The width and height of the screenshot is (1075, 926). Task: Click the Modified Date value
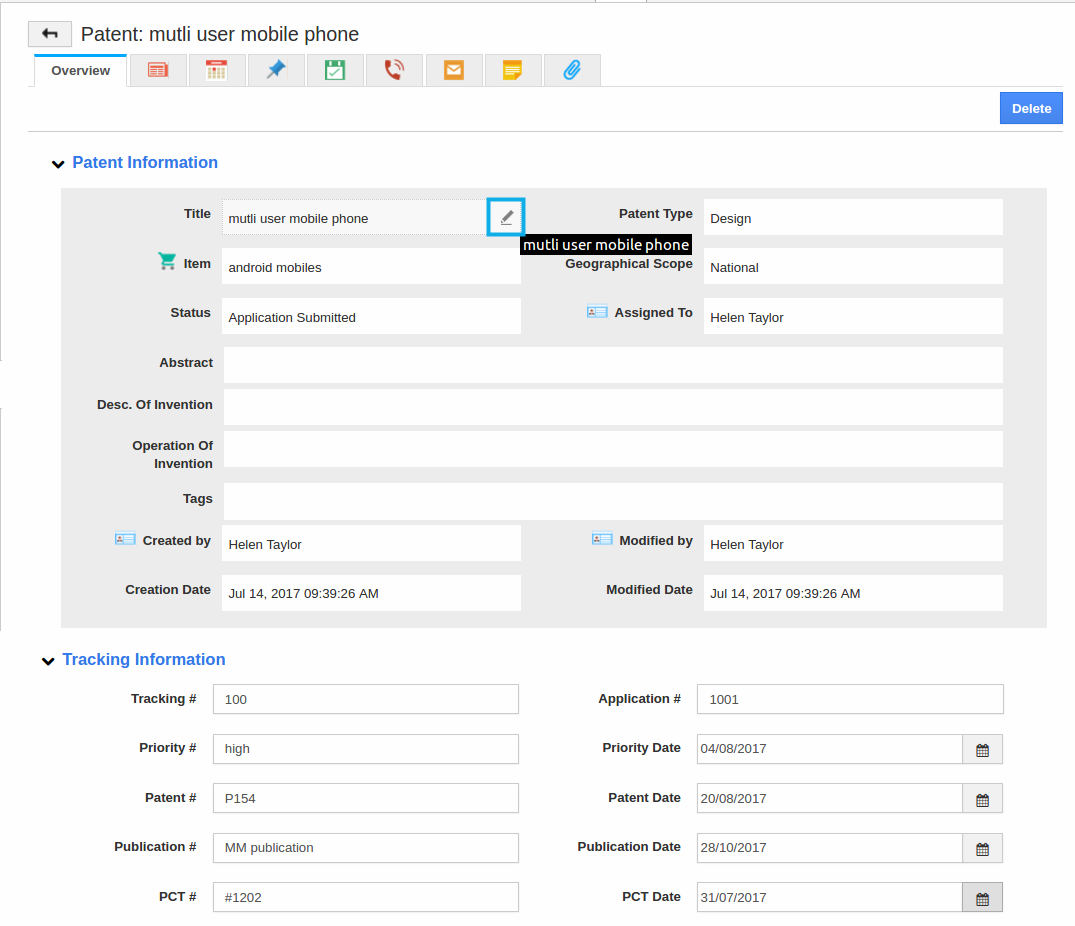[x=853, y=593]
